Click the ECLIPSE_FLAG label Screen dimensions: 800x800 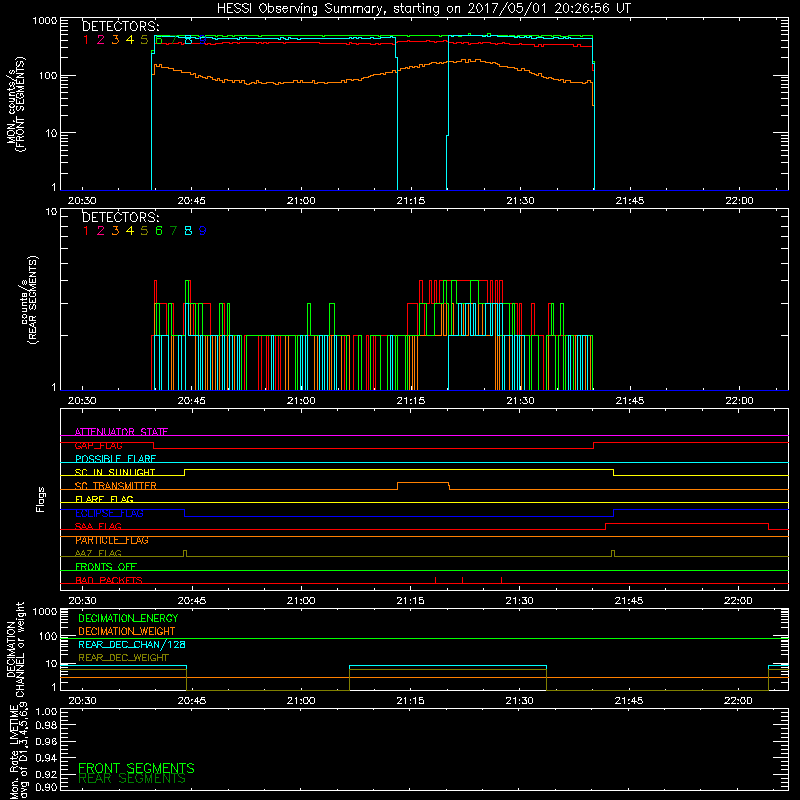(x=109, y=513)
